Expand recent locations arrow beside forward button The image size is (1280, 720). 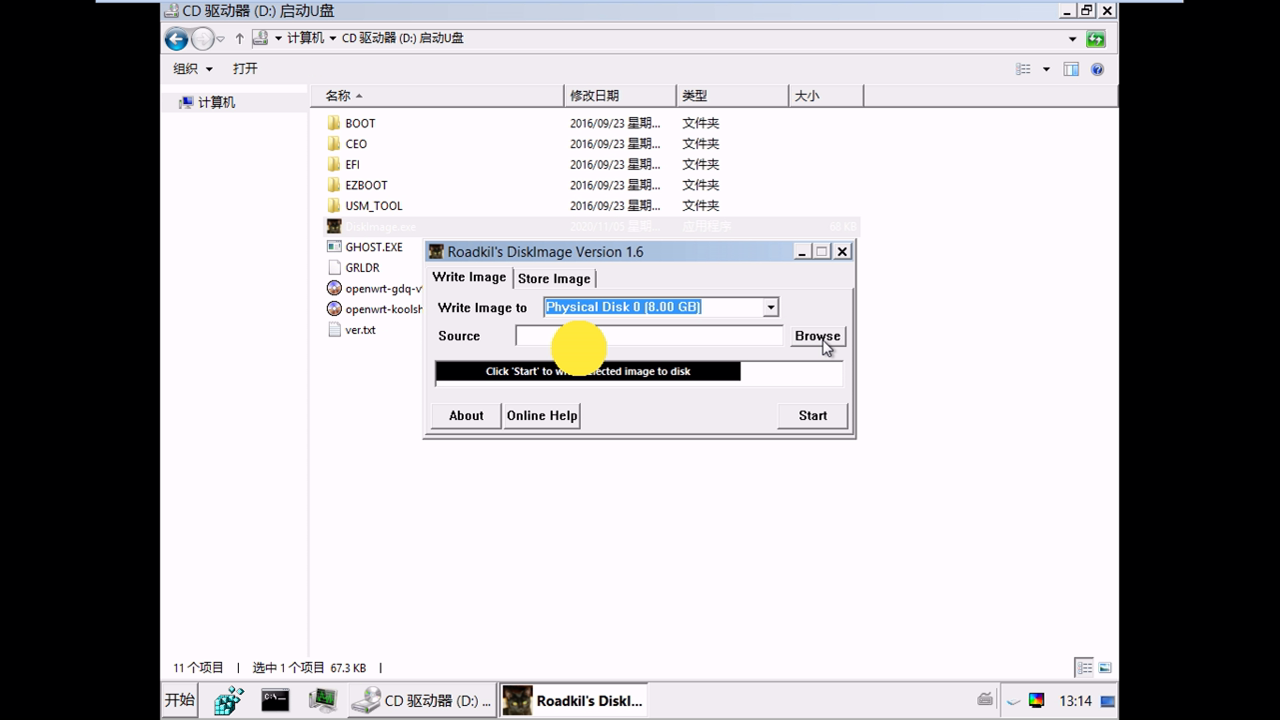point(223,39)
